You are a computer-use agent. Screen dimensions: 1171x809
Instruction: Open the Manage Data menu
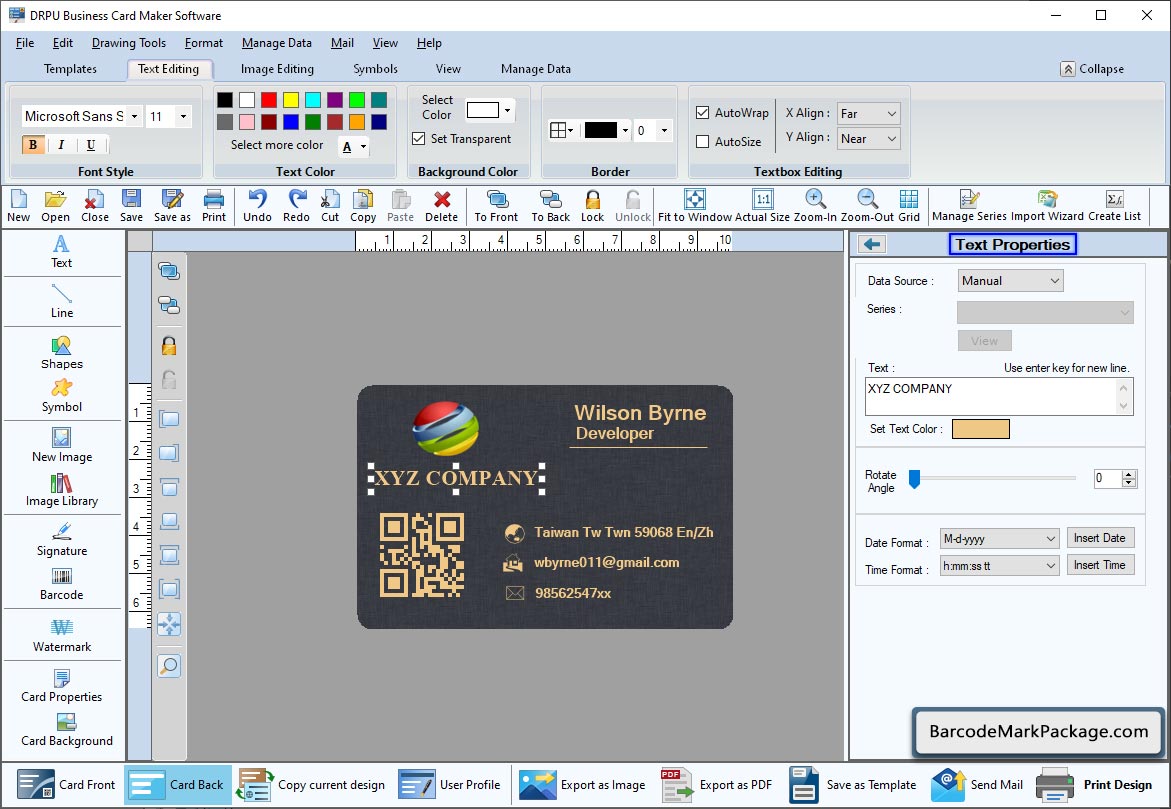pyautogui.click(x=276, y=43)
